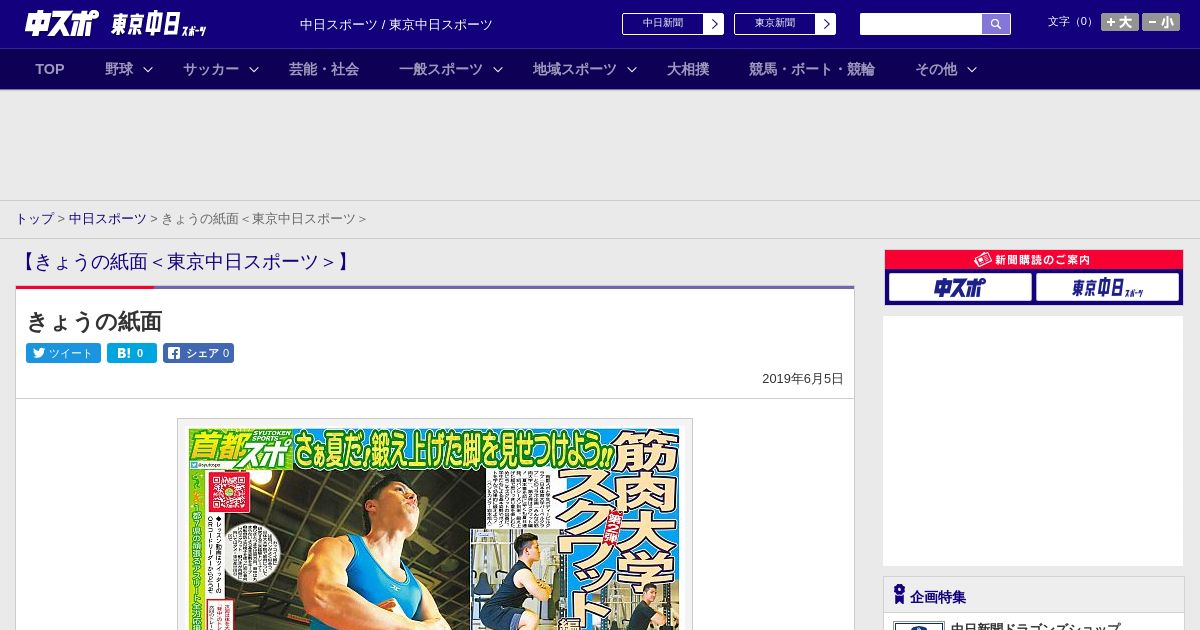
Task: Go to the TOP menu item
Action: coord(50,69)
